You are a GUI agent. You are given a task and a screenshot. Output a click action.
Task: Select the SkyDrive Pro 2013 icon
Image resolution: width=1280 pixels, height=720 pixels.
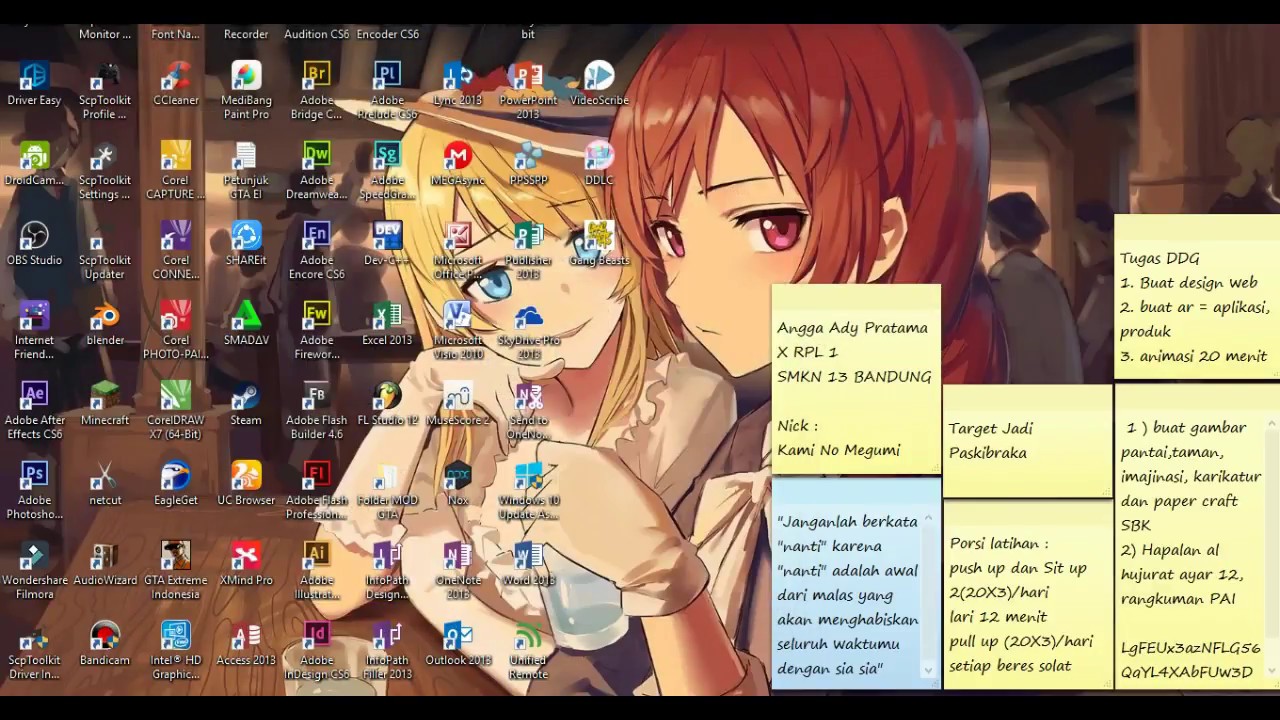tap(528, 331)
